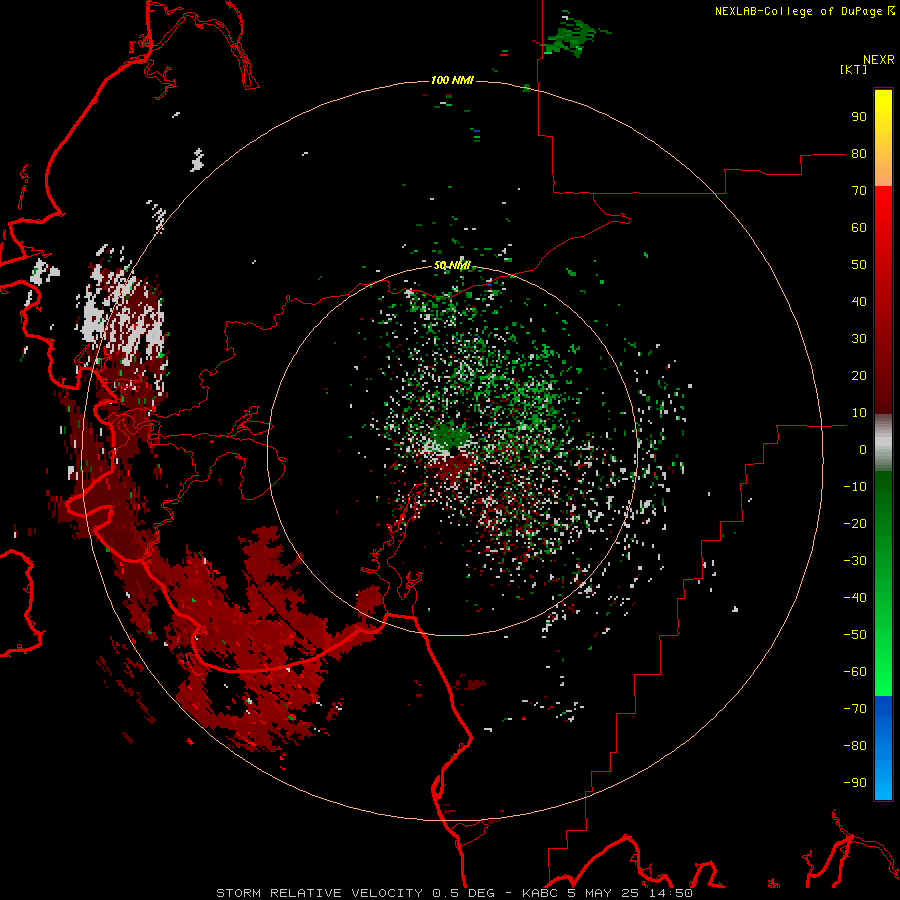Click the positive 50 knot scale label
Screen dimensions: 900x900
point(859,265)
